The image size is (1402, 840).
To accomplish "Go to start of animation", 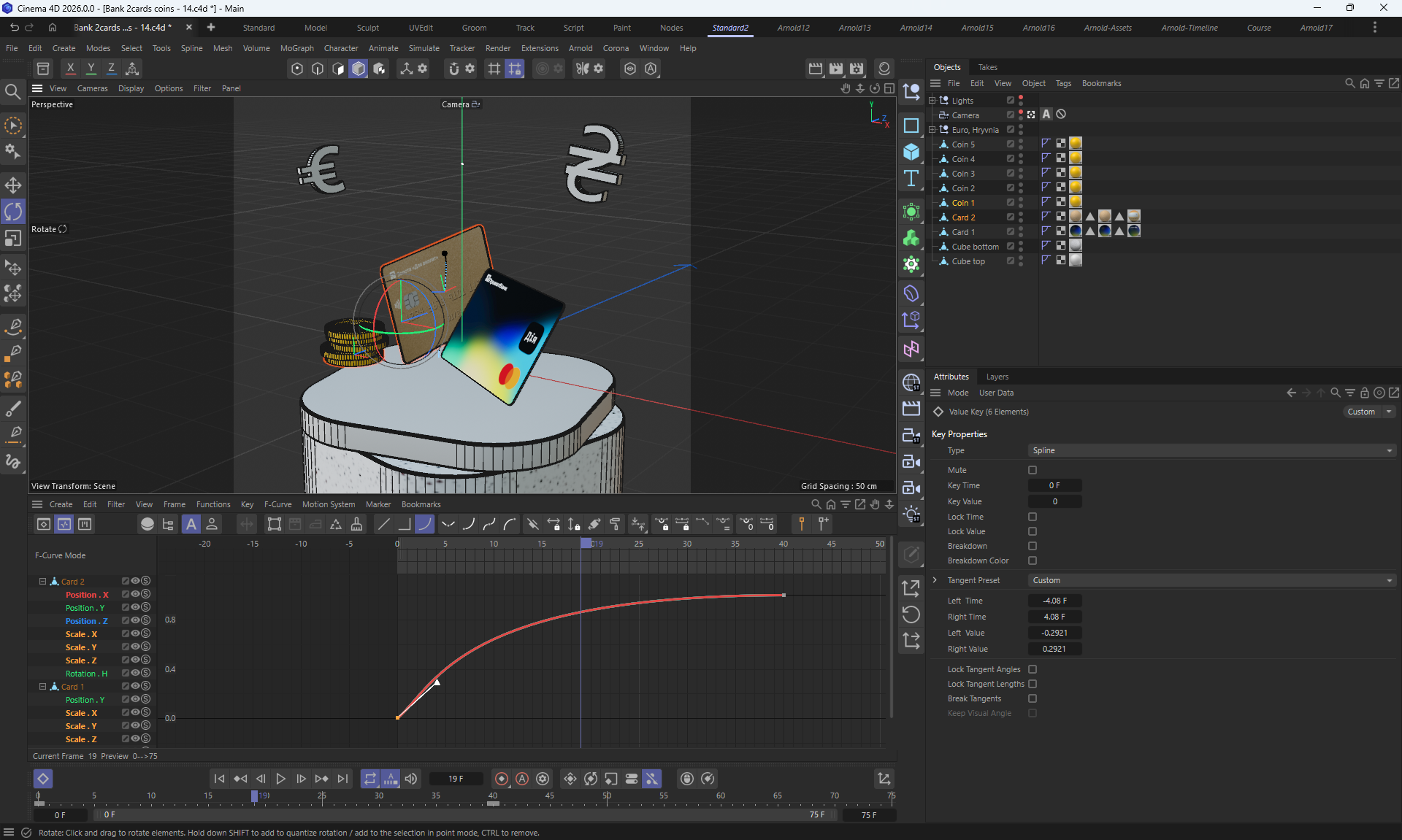I will pyautogui.click(x=219, y=779).
